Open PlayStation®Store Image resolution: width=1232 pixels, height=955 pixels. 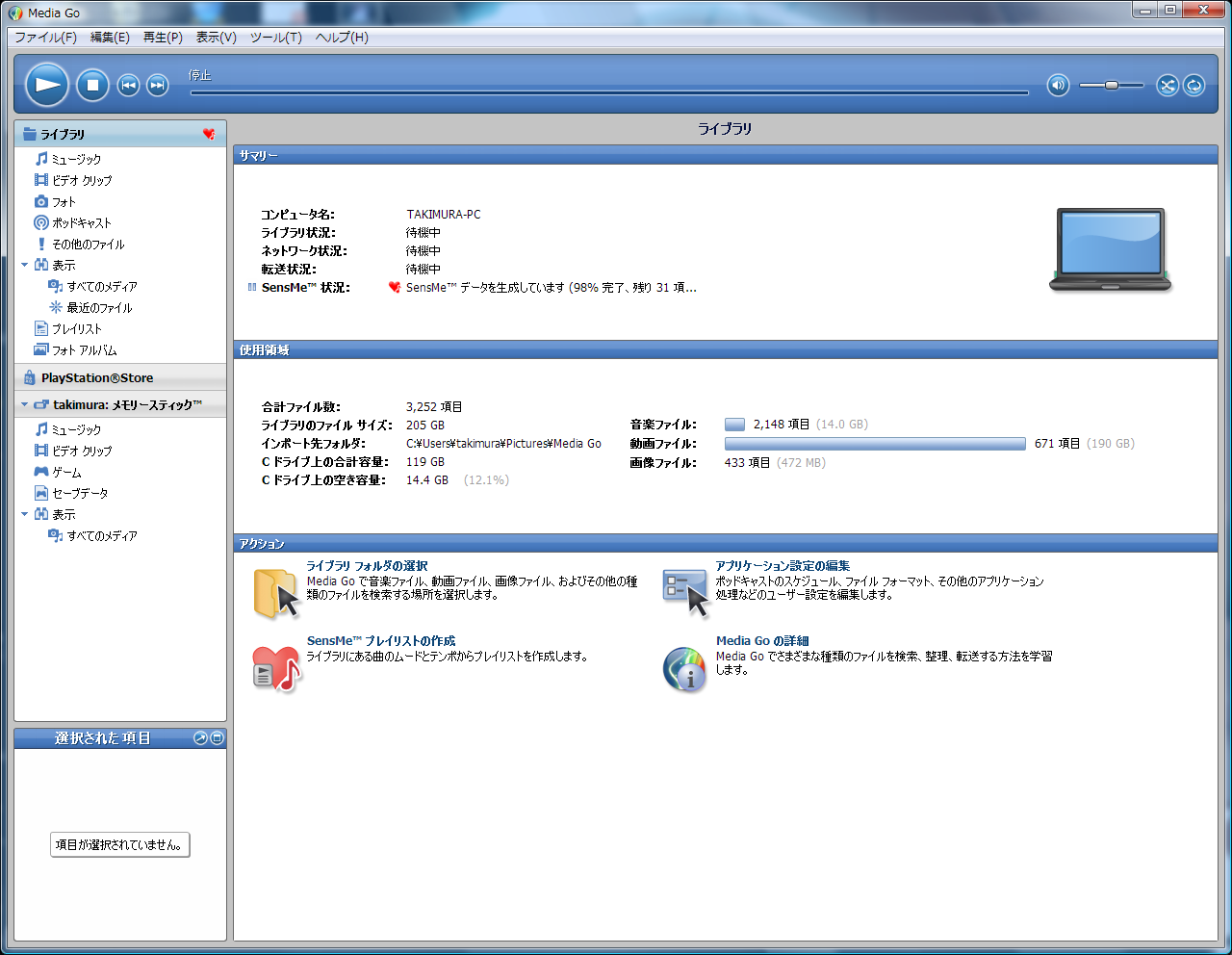tap(120, 377)
